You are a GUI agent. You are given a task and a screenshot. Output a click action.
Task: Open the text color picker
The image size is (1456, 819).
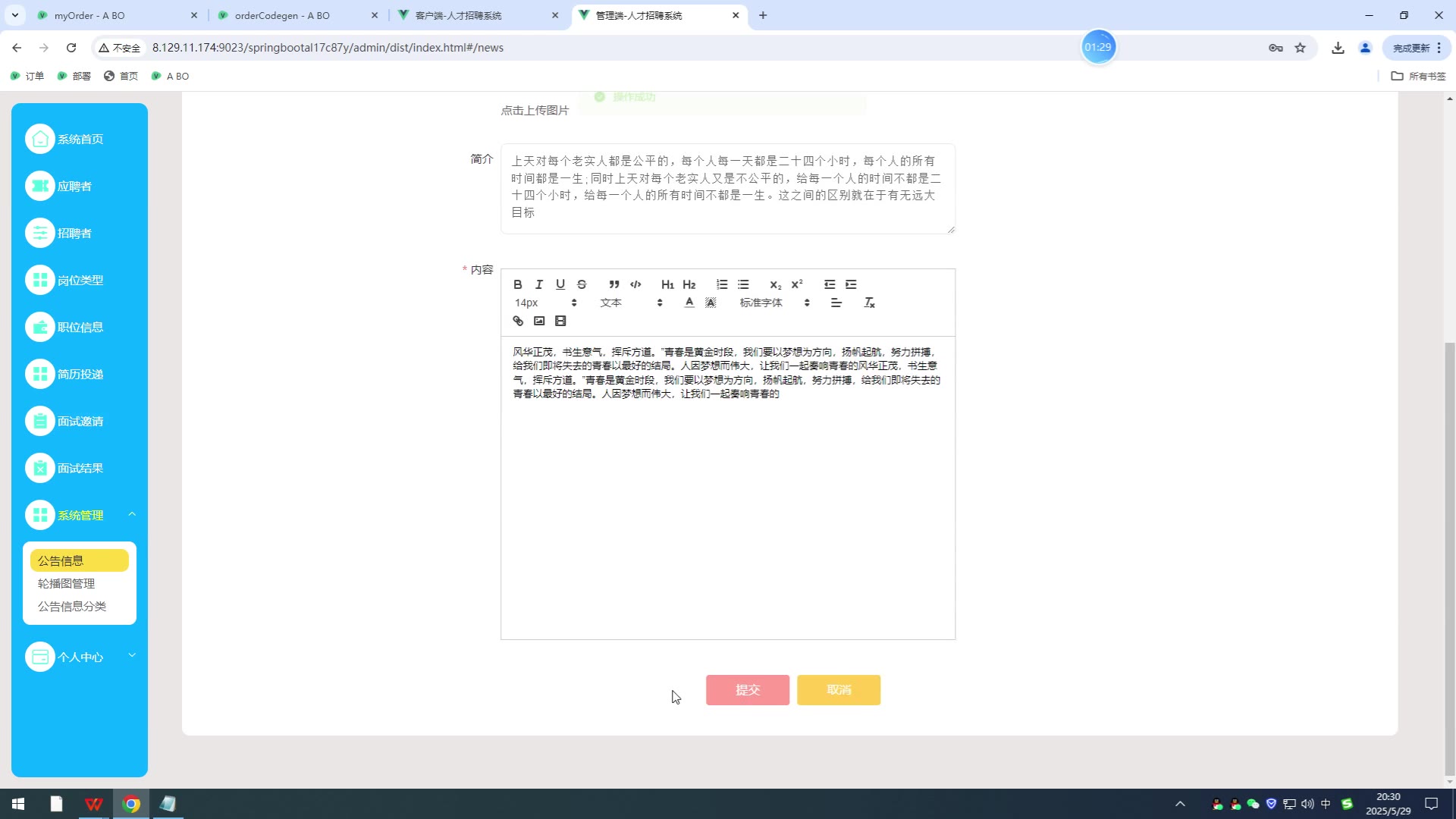689,303
